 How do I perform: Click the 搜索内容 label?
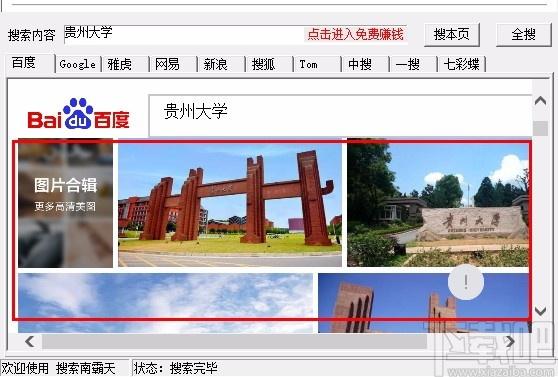(32, 35)
